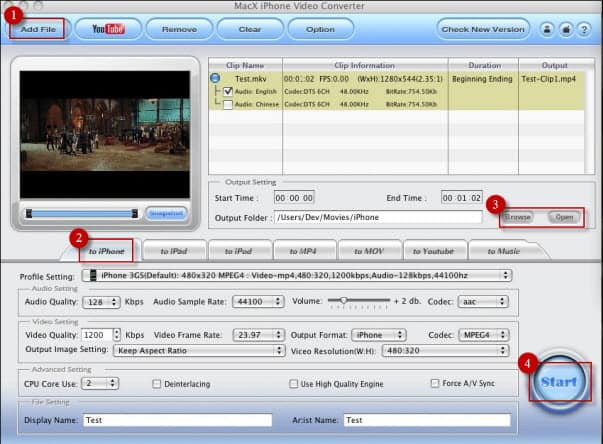Click the Start Time field
603x444 pixels.
[294, 198]
